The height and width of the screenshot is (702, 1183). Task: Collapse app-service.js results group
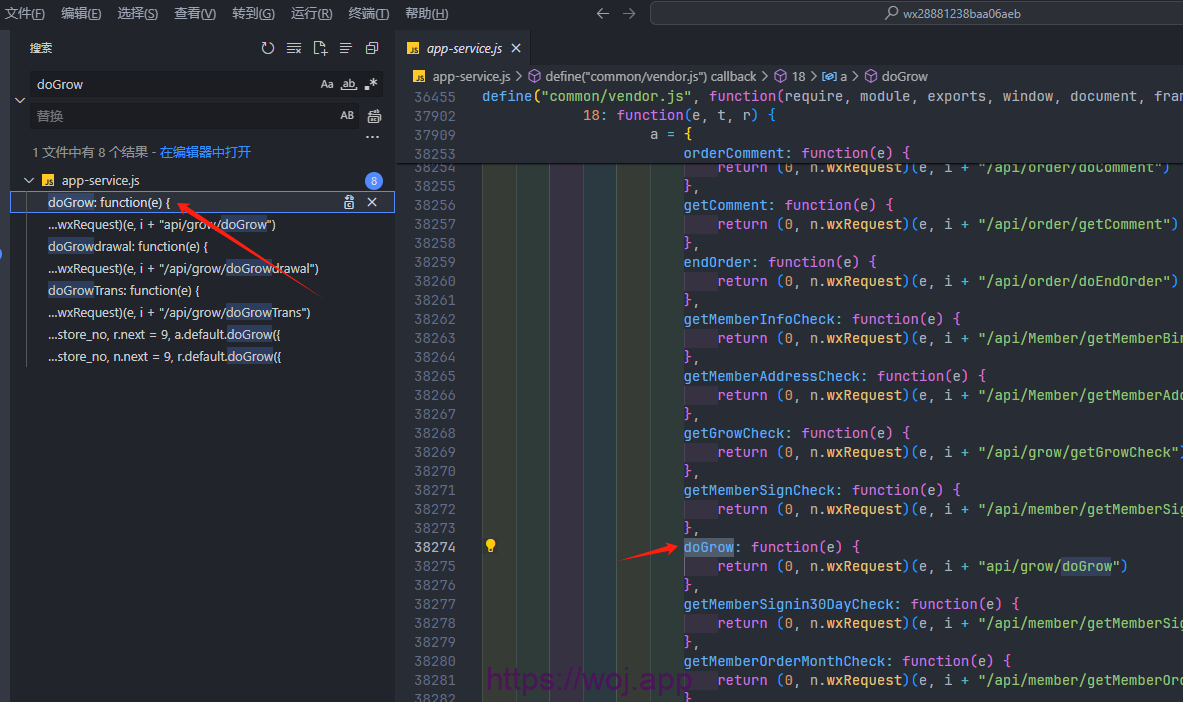29,181
